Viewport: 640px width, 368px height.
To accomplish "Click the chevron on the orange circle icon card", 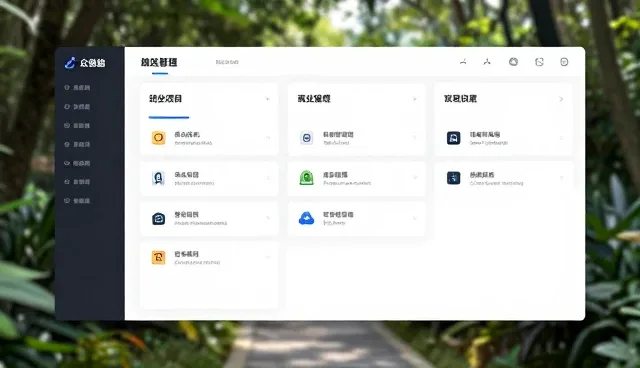I will 268,138.
